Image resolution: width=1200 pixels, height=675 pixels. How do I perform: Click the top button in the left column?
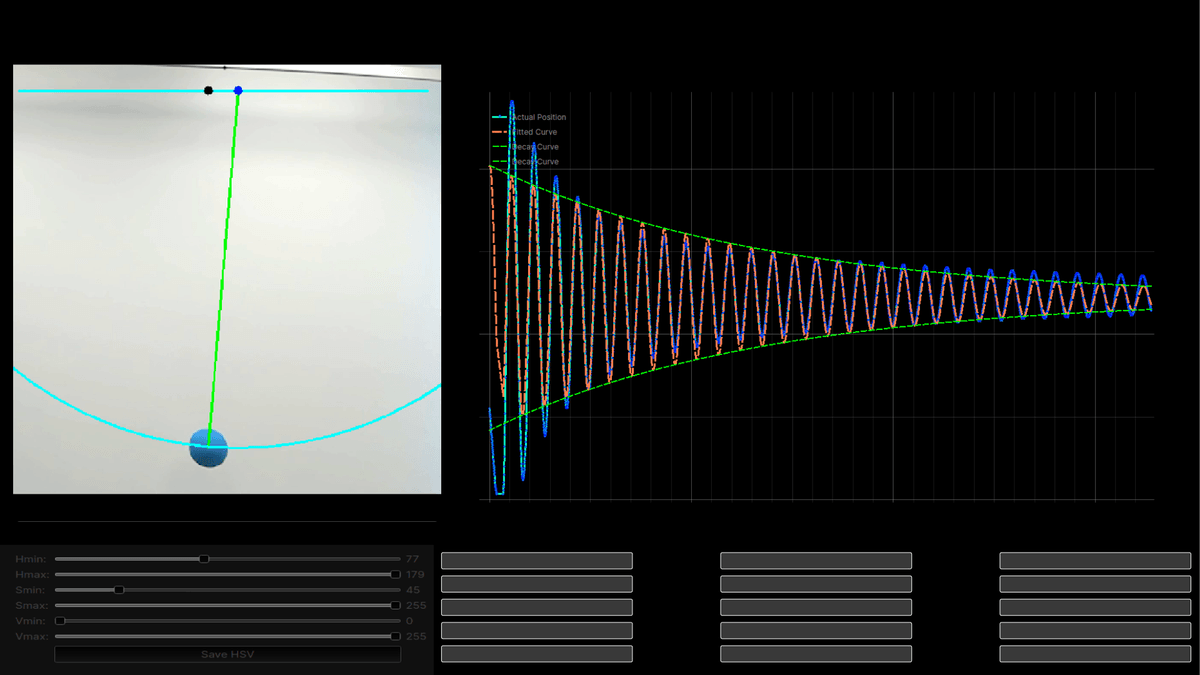pyautogui.click(x=537, y=561)
